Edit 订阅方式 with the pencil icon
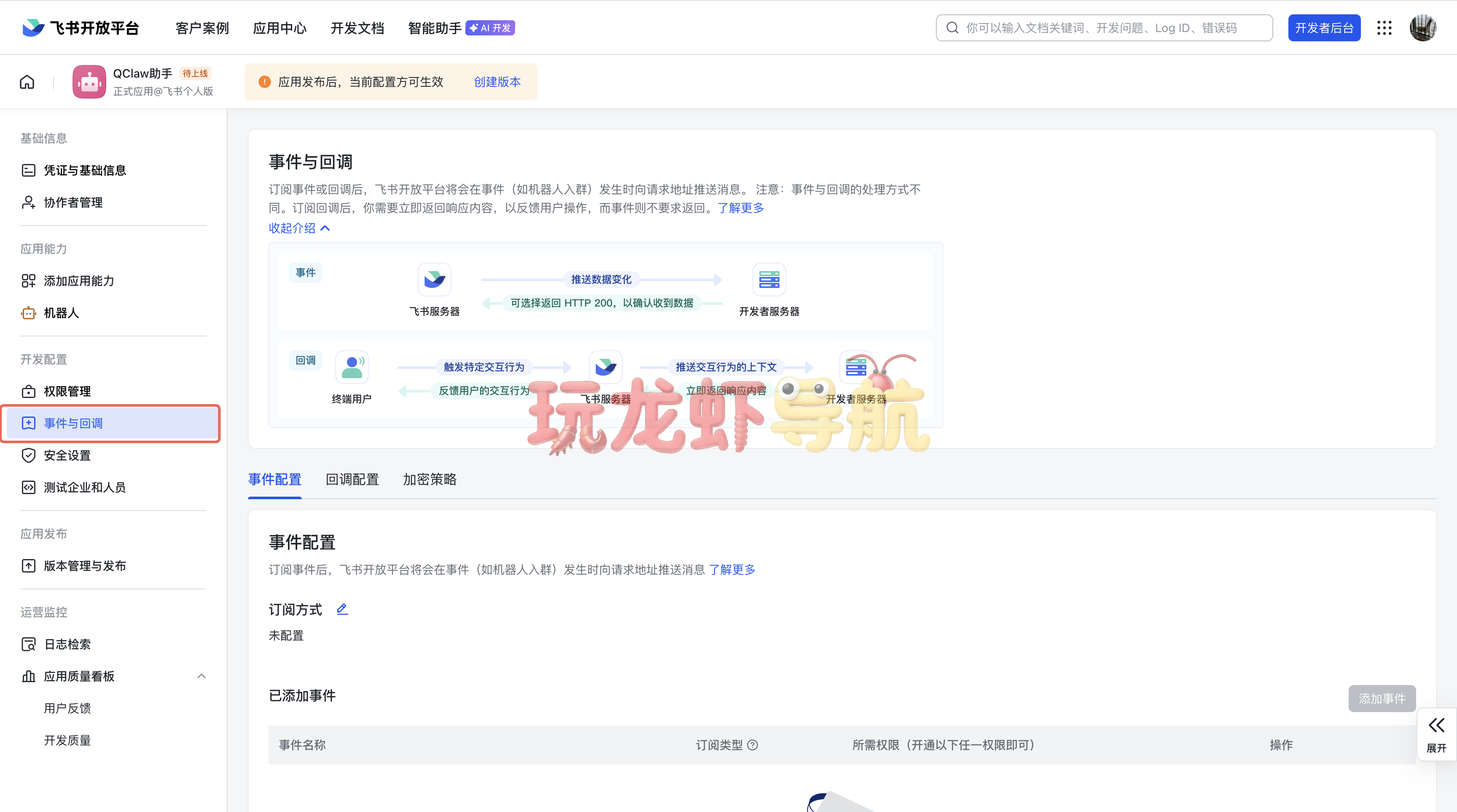Viewport: 1457px width, 812px height. click(342, 609)
